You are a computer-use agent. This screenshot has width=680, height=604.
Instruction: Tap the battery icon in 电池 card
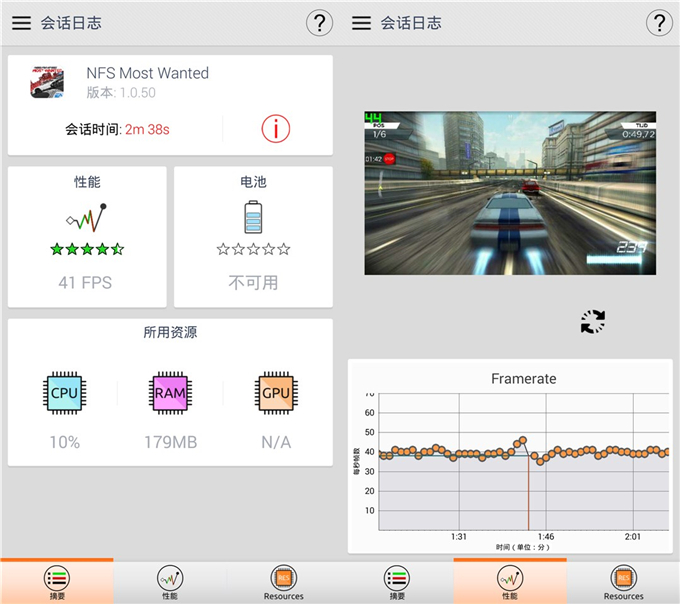point(253,216)
